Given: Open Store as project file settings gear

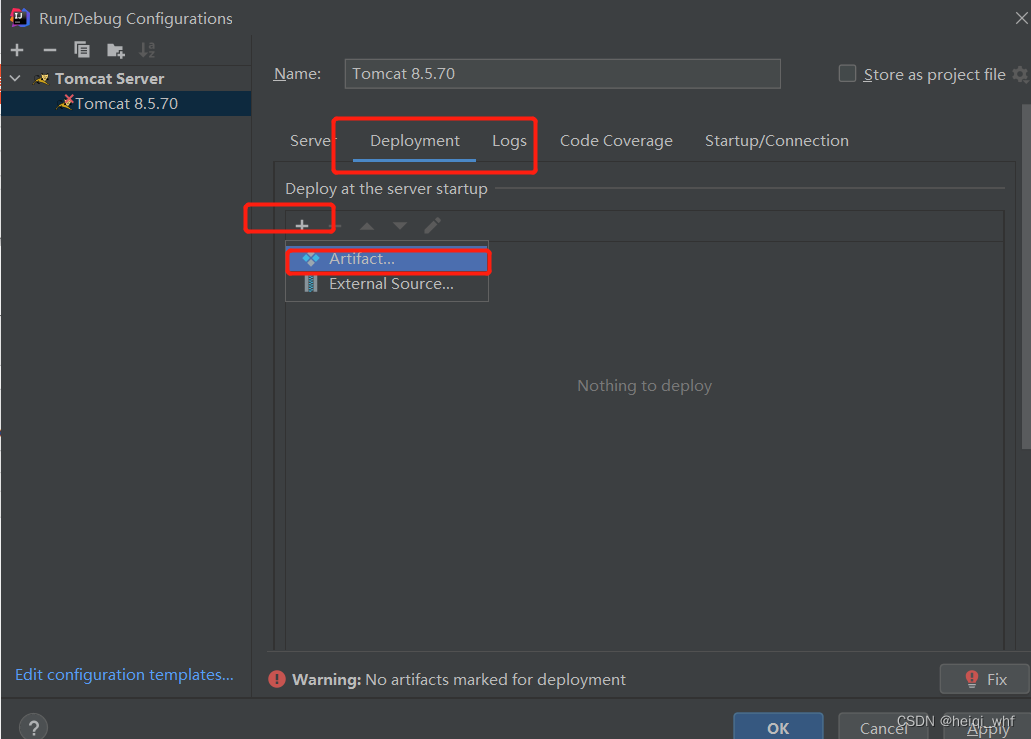Looking at the screenshot, I should tap(1020, 74).
